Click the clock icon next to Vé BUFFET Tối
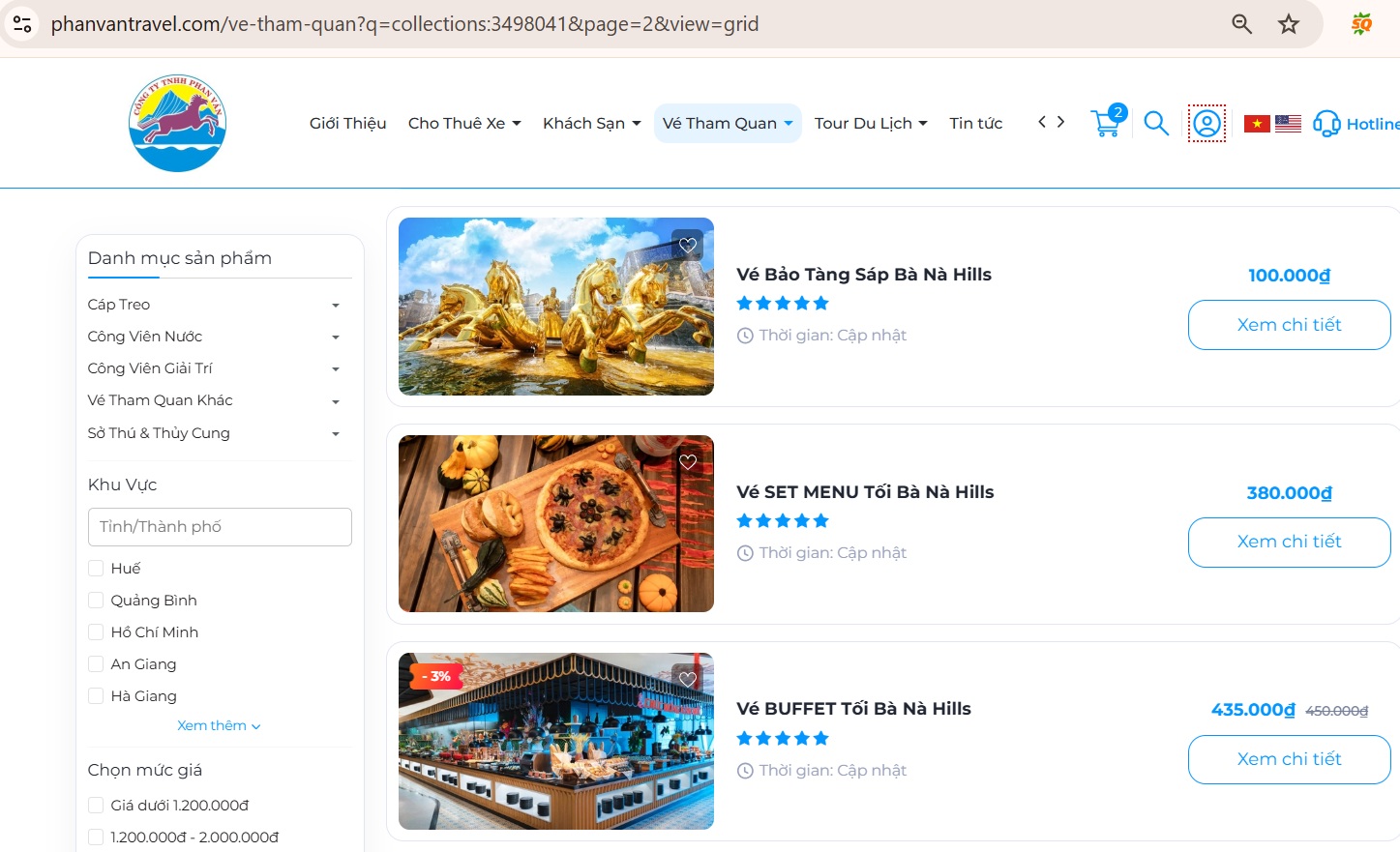This screenshot has width=1400, height=852. [744, 770]
